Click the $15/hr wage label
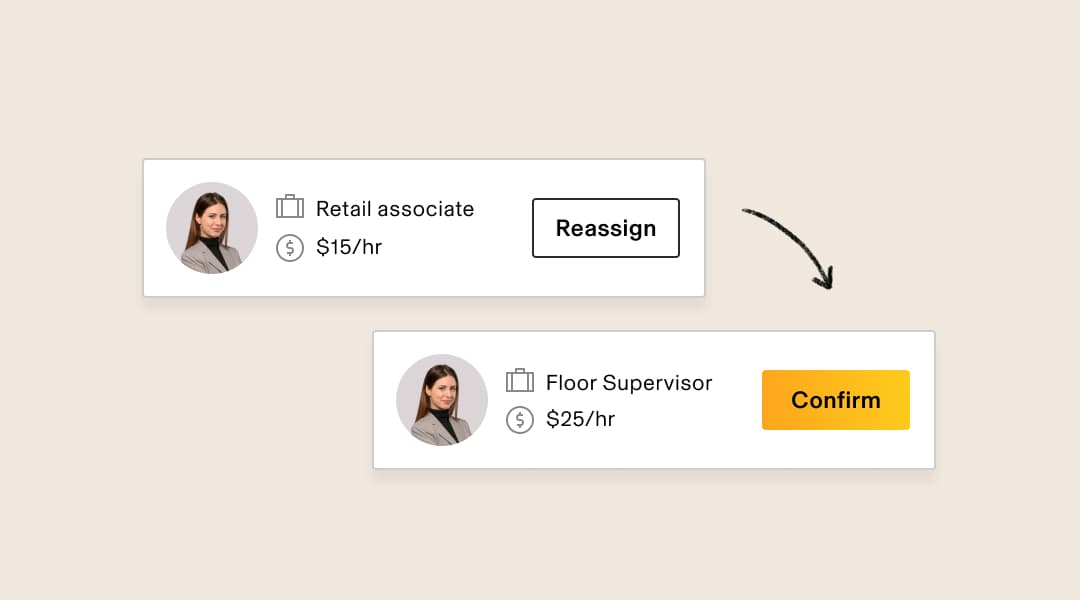The height and width of the screenshot is (600, 1080). click(x=349, y=247)
